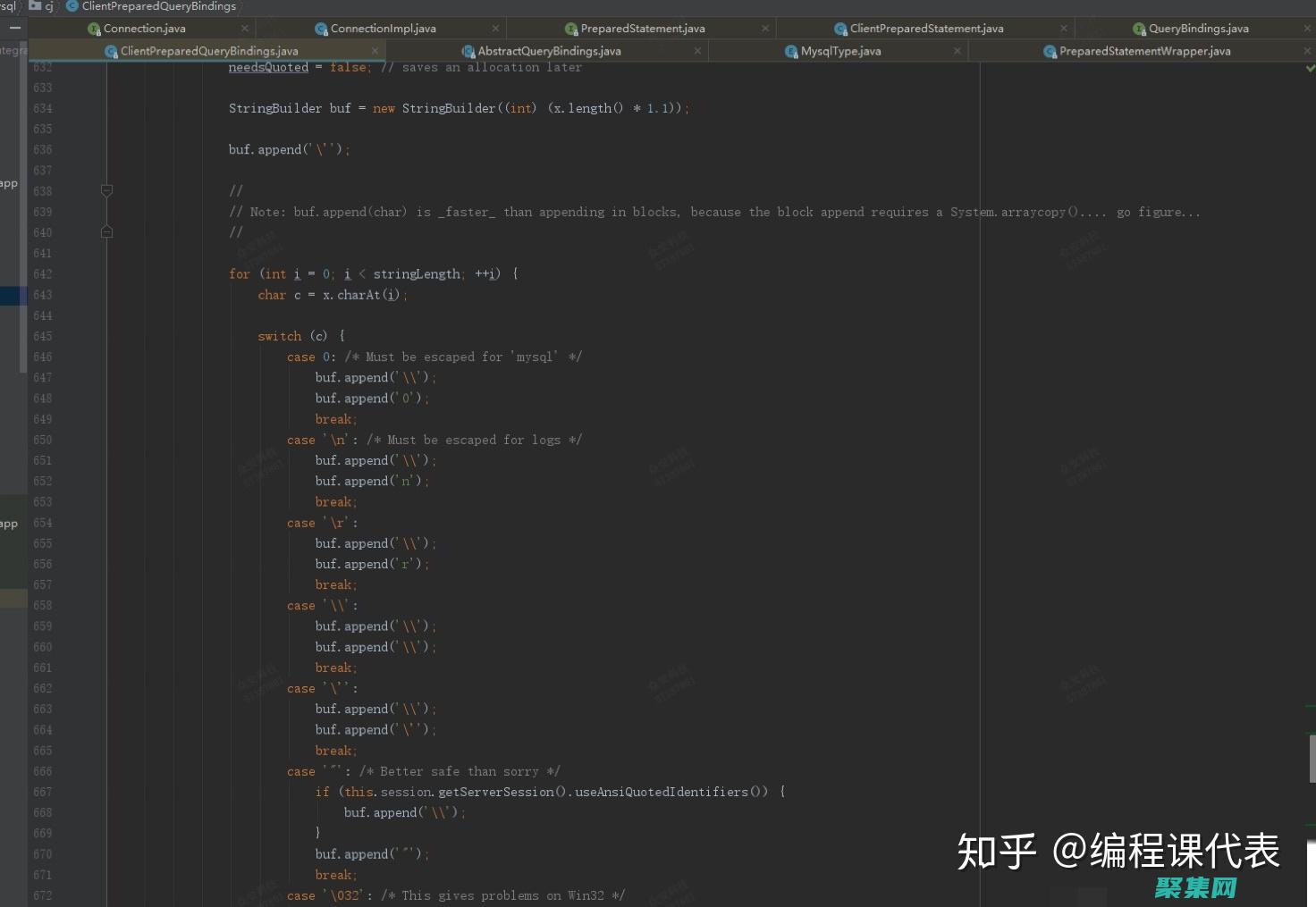Switch to the AbstractQueryBindings.java tab
The width and height of the screenshot is (1316, 907).
click(549, 51)
